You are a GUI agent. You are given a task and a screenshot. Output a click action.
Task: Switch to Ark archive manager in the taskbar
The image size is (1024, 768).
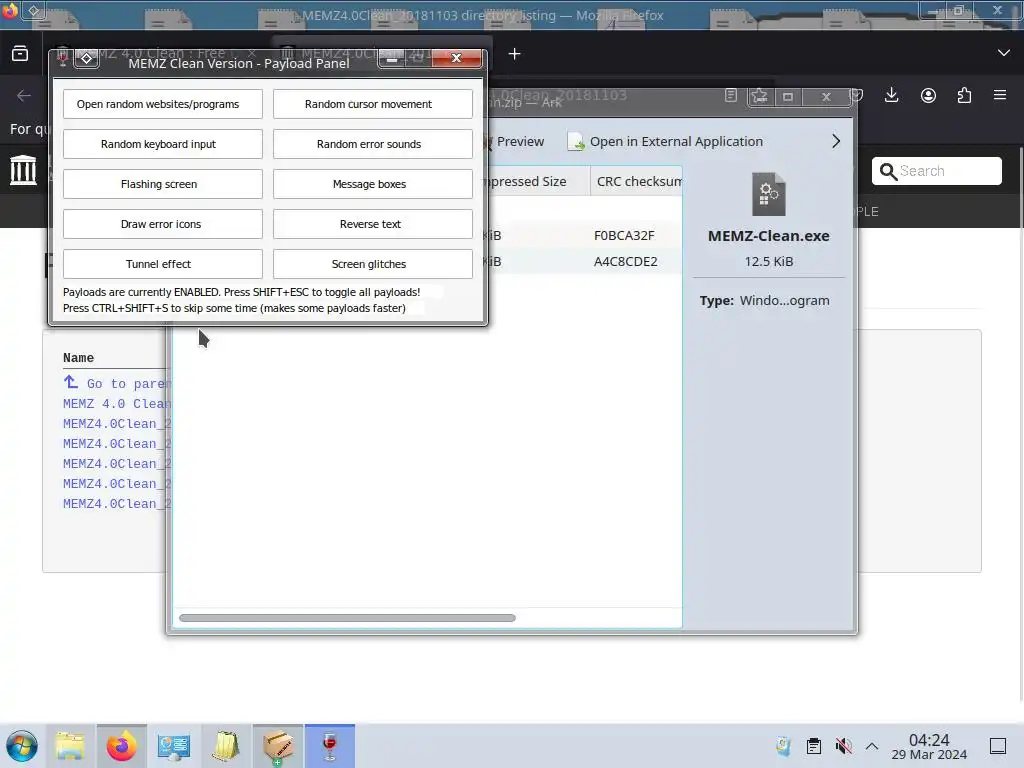tap(278, 746)
